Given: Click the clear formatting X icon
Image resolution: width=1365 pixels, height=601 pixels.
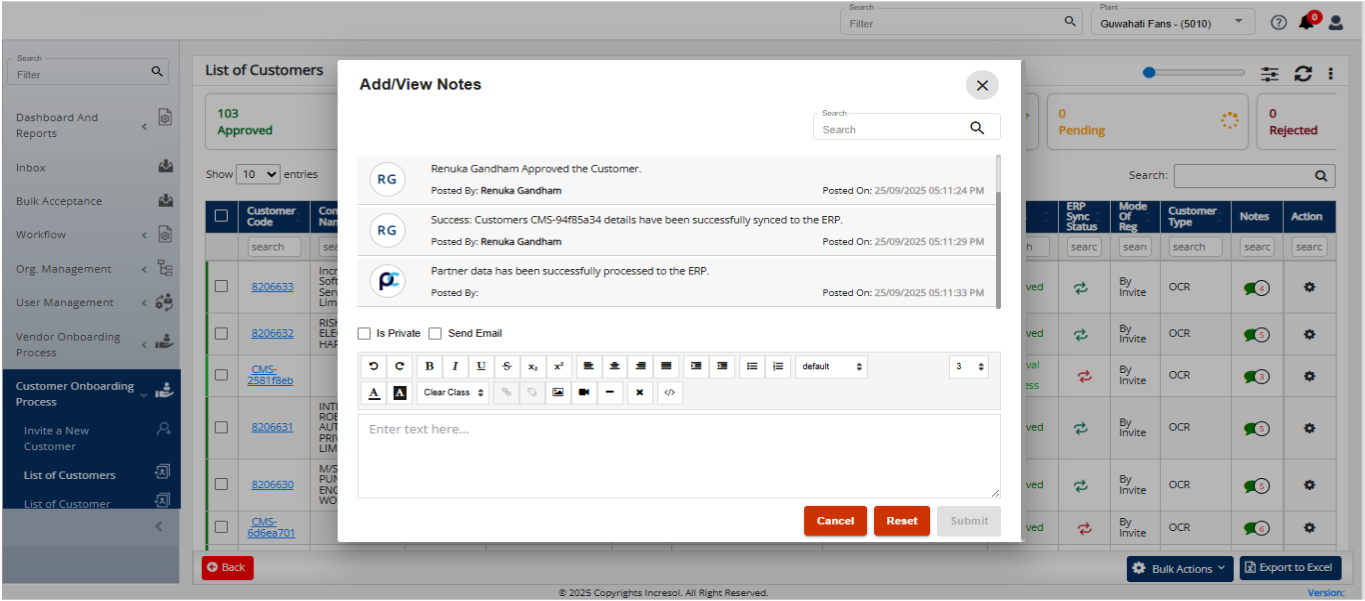Looking at the screenshot, I should click(x=640, y=393).
